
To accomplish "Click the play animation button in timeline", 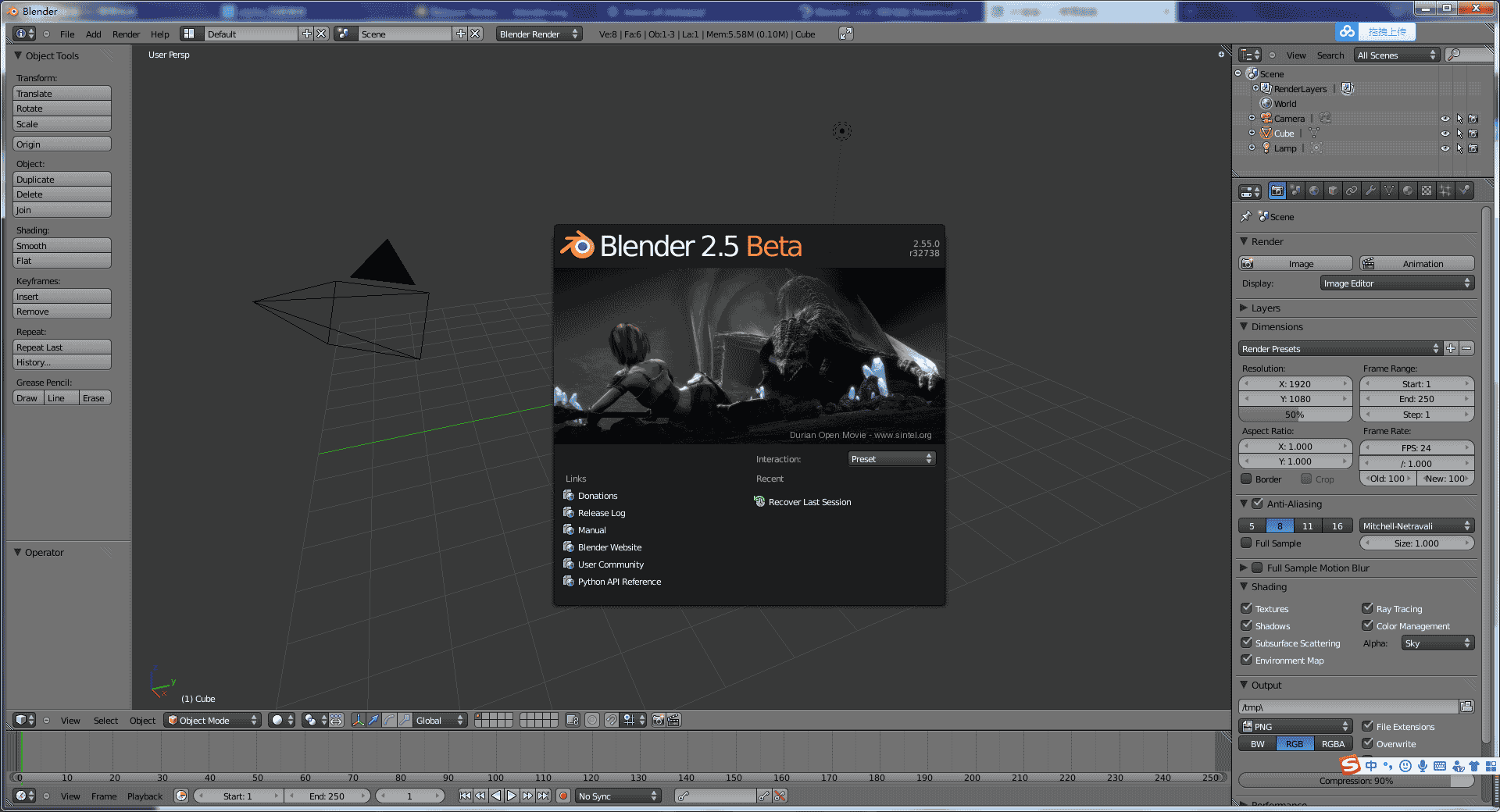I will [x=512, y=796].
